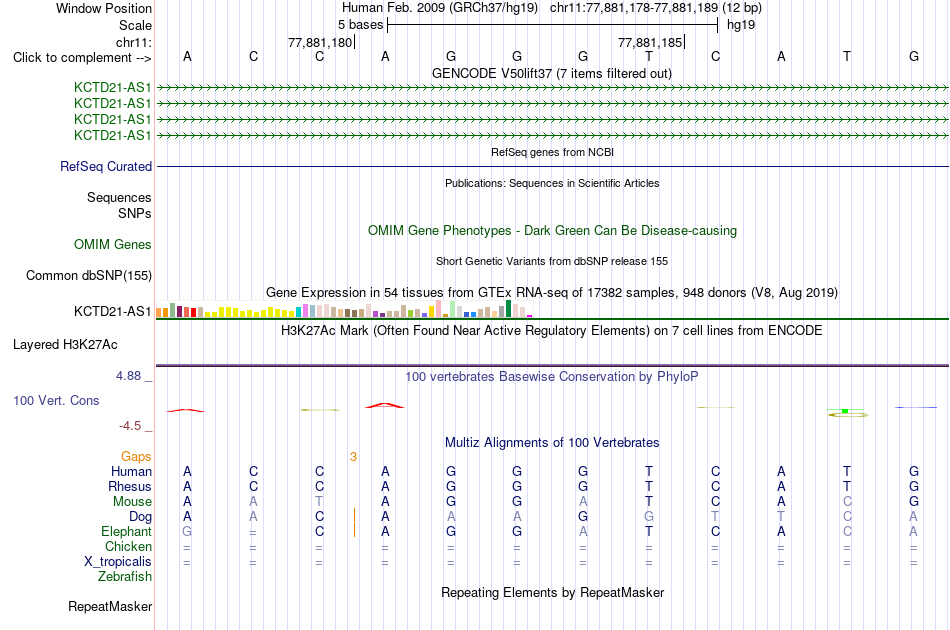The height and width of the screenshot is (630, 950).
Task: Click the Elephant species label
Action: coord(126,531)
